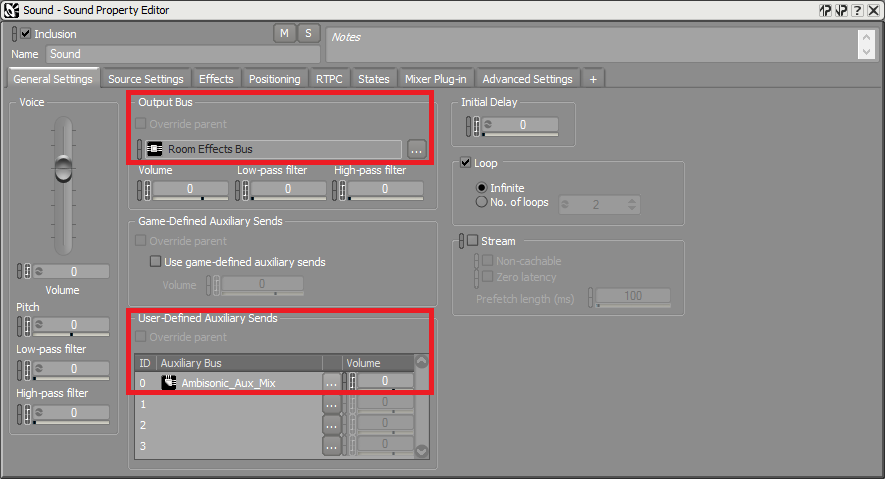
Task: Click the Solo (S) button
Action: (308, 34)
